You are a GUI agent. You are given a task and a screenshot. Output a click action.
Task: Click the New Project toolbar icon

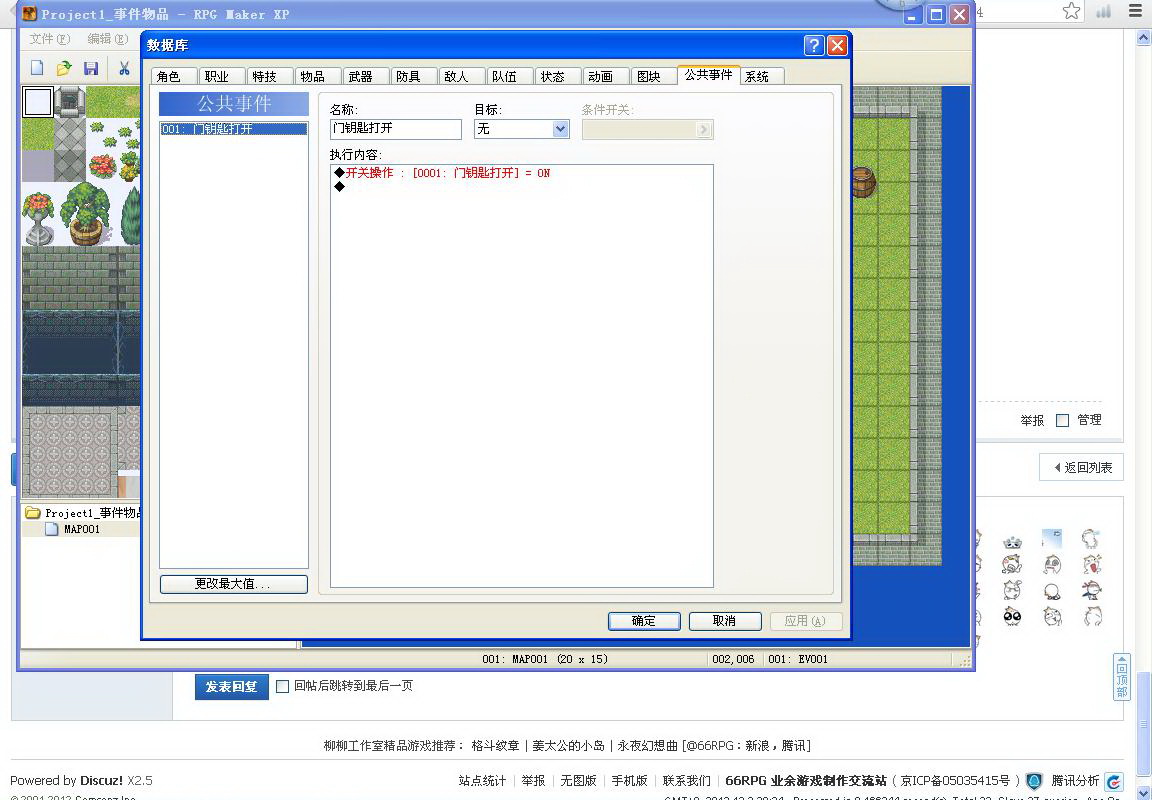[37, 68]
